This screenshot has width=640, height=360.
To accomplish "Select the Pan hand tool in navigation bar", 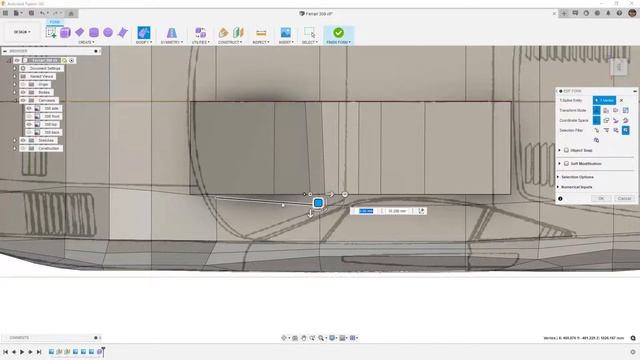I will [x=304, y=338].
